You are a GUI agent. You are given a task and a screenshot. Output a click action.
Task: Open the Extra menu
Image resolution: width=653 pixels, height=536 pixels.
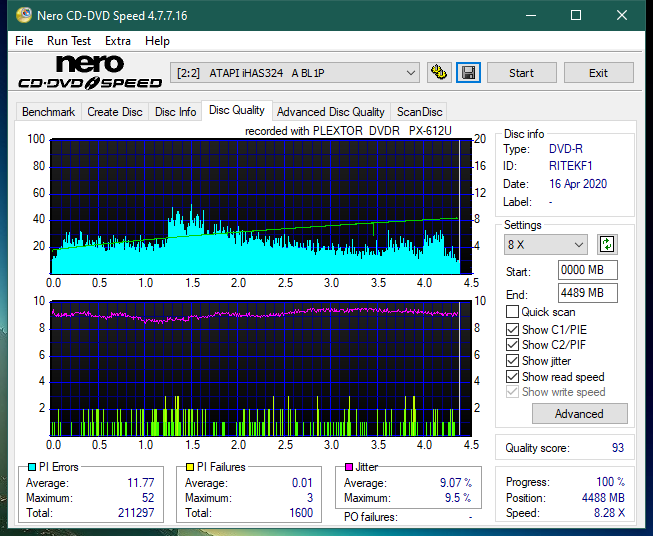(118, 41)
